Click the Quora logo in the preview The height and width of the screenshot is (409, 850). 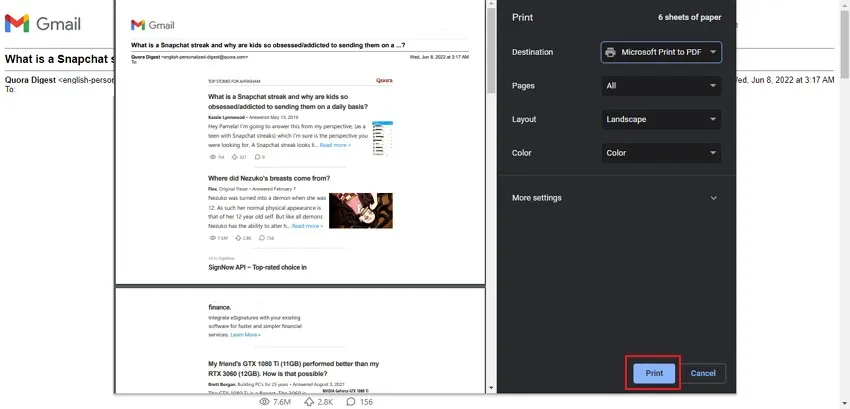(x=384, y=79)
